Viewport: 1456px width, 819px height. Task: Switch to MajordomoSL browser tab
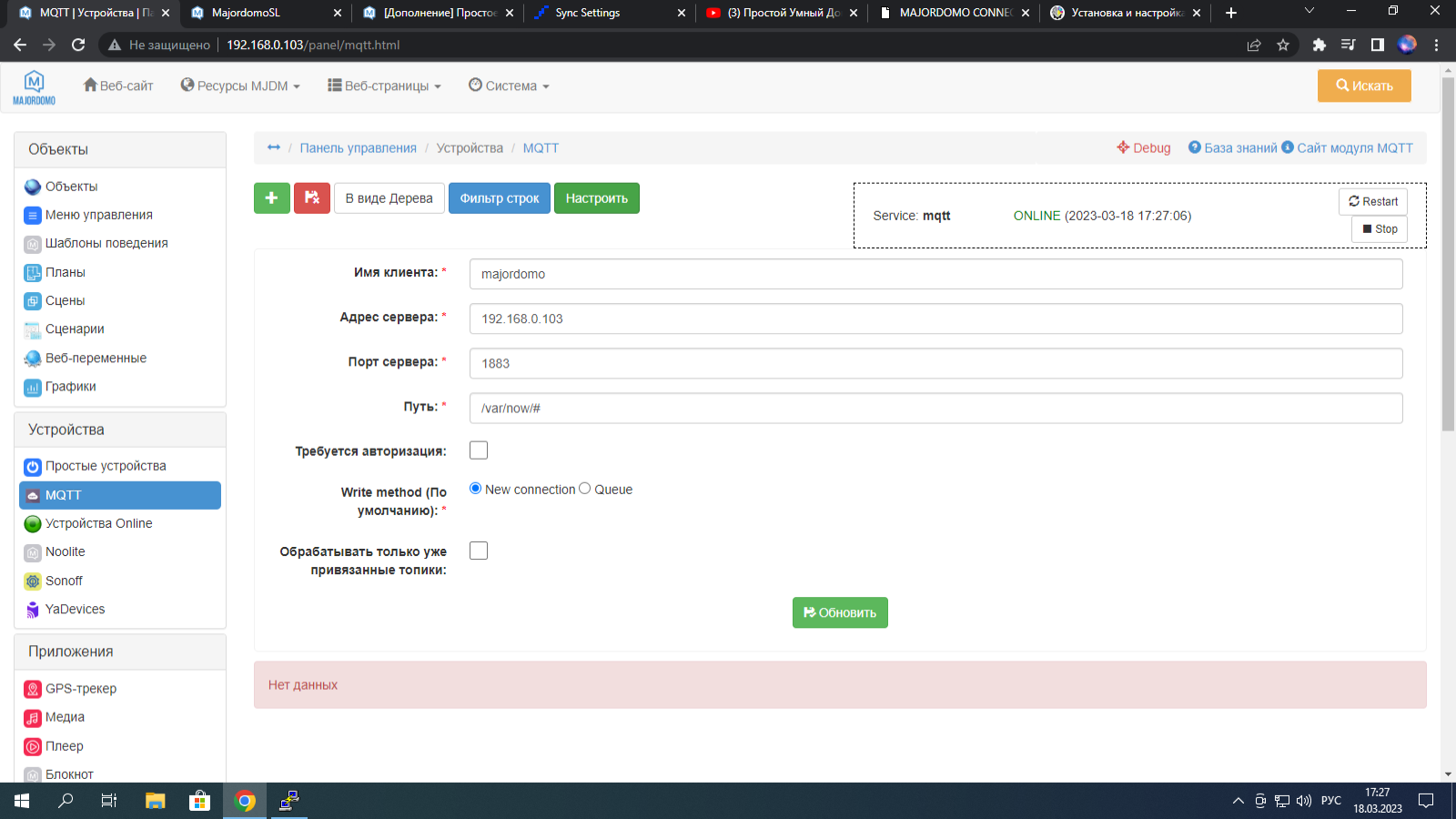[265, 13]
